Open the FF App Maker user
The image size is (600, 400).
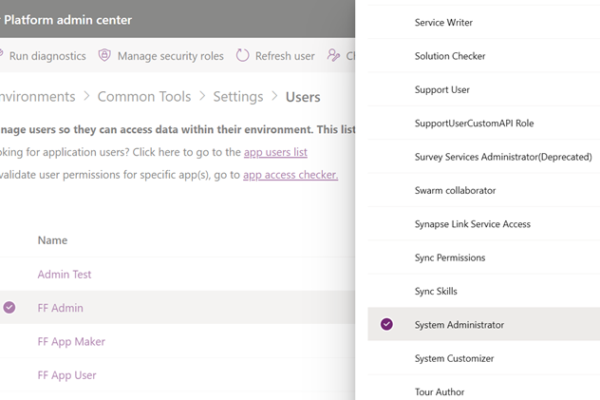click(x=71, y=341)
